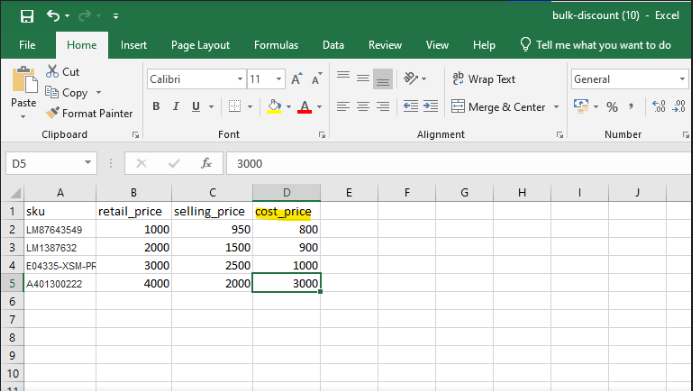Open underline style dropdown arrow

(x=211, y=106)
